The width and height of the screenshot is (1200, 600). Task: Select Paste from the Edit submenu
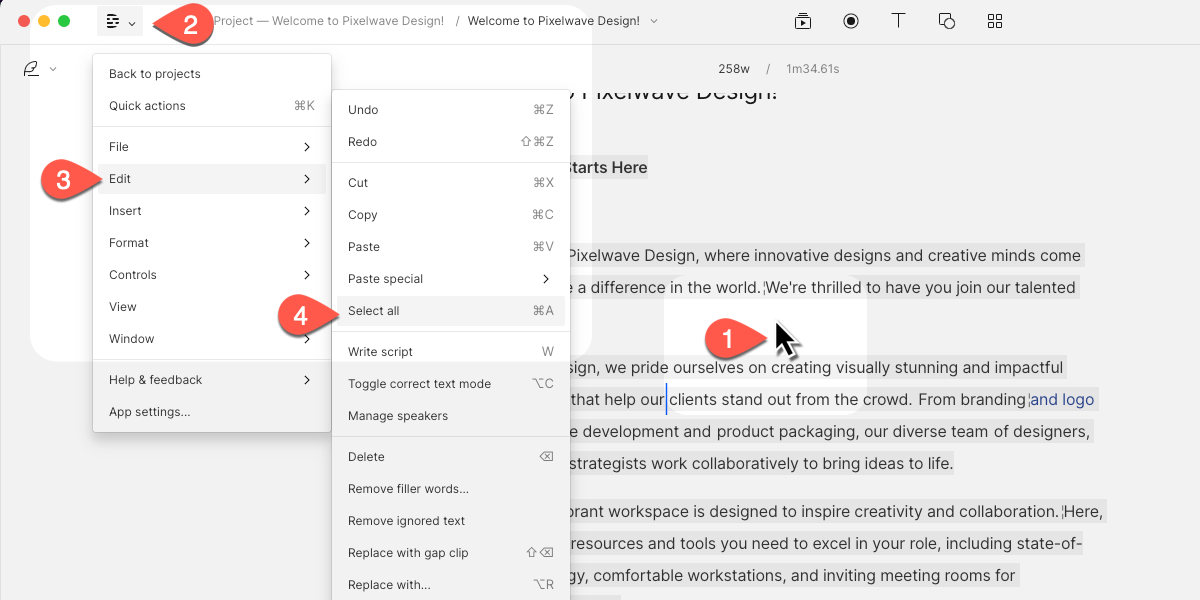click(x=451, y=247)
